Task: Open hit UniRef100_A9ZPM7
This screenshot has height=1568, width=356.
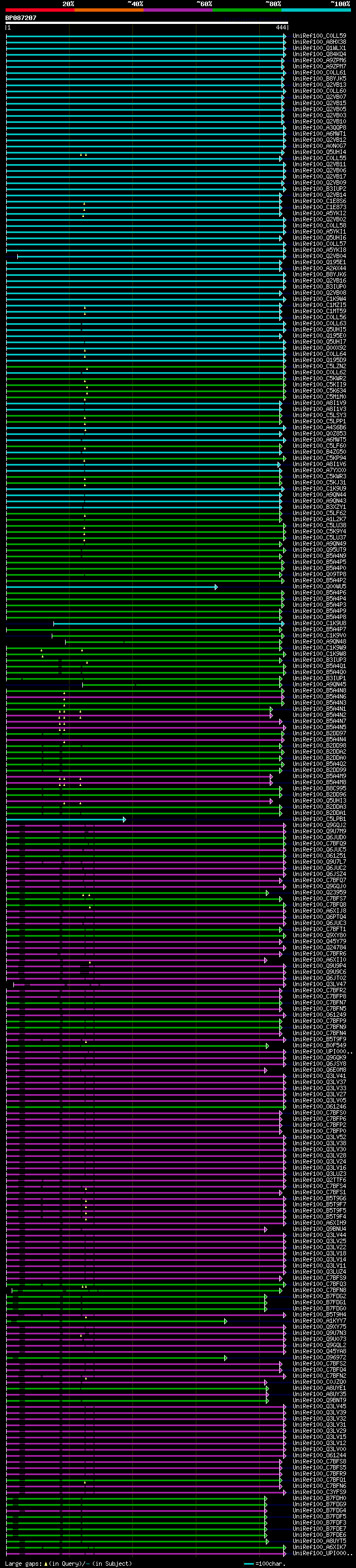Action: pyautogui.click(x=319, y=66)
